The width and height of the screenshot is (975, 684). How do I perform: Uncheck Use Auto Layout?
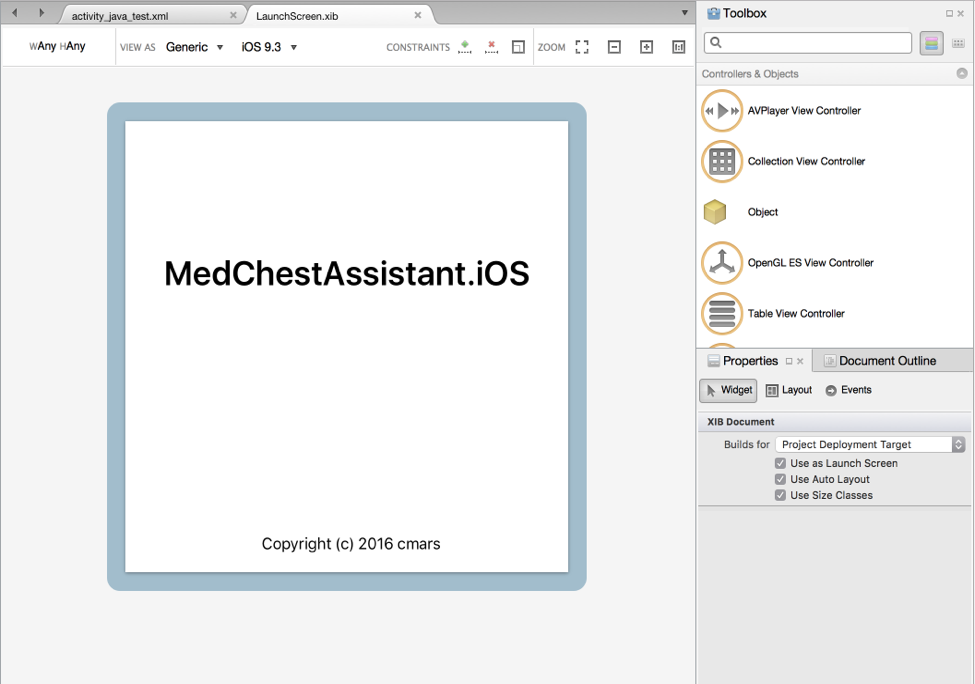(x=780, y=479)
